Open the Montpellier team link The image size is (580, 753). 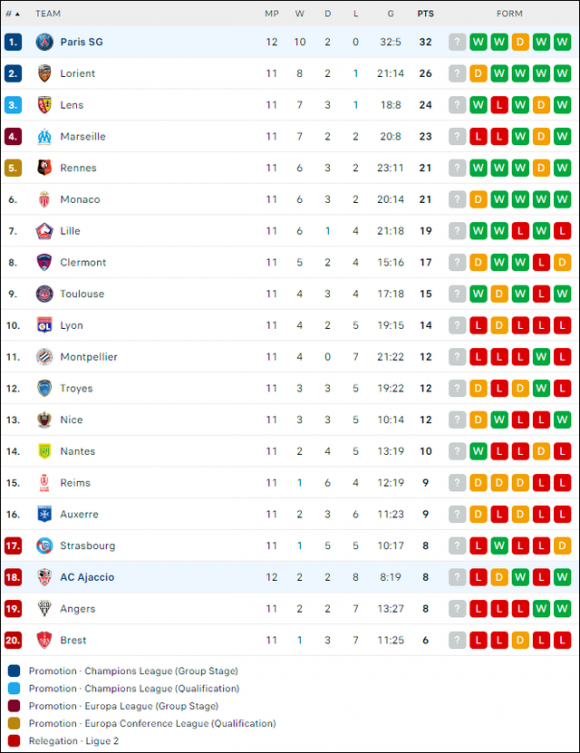pos(89,357)
